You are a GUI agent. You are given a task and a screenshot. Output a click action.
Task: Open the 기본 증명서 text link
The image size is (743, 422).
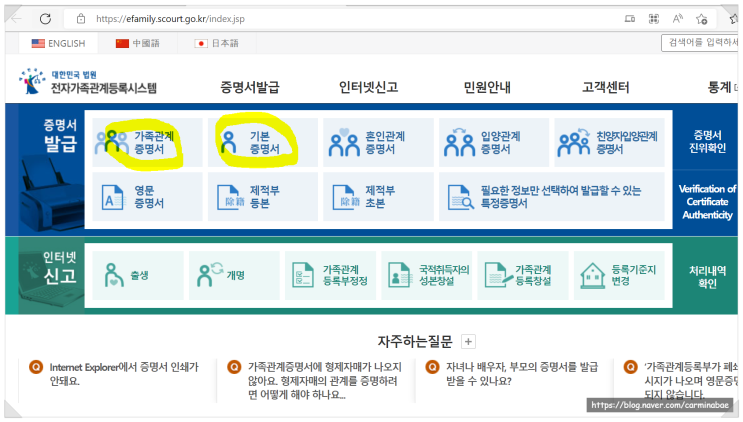click(265, 143)
